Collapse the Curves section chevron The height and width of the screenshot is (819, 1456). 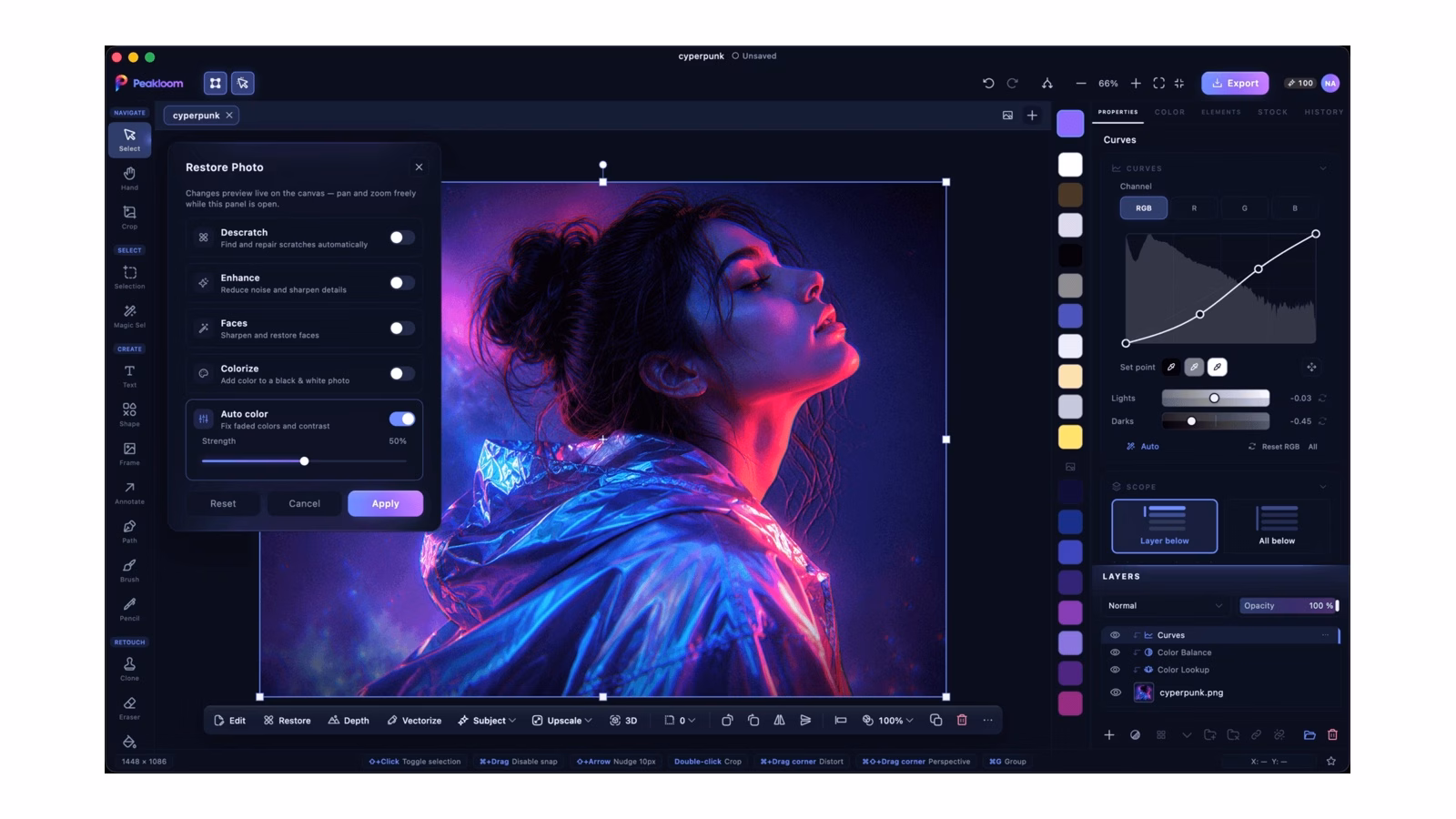[x=1323, y=168]
